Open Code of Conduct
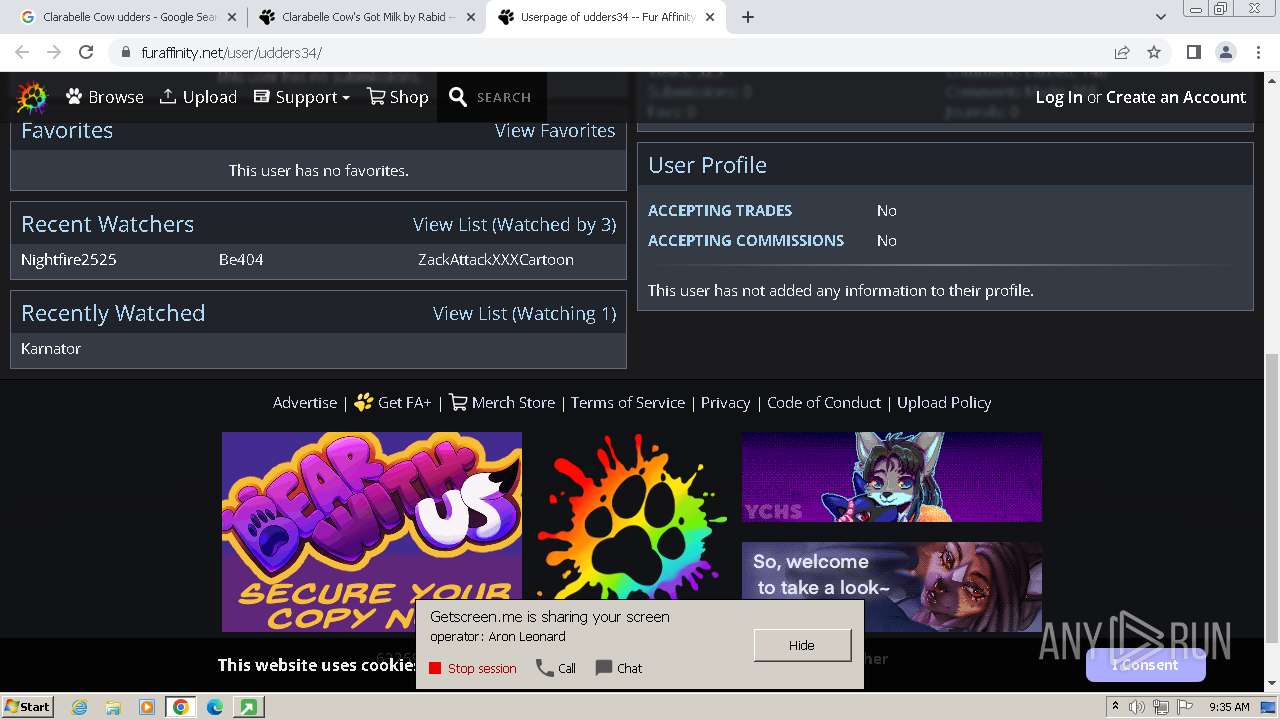 click(x=824, y=403)
